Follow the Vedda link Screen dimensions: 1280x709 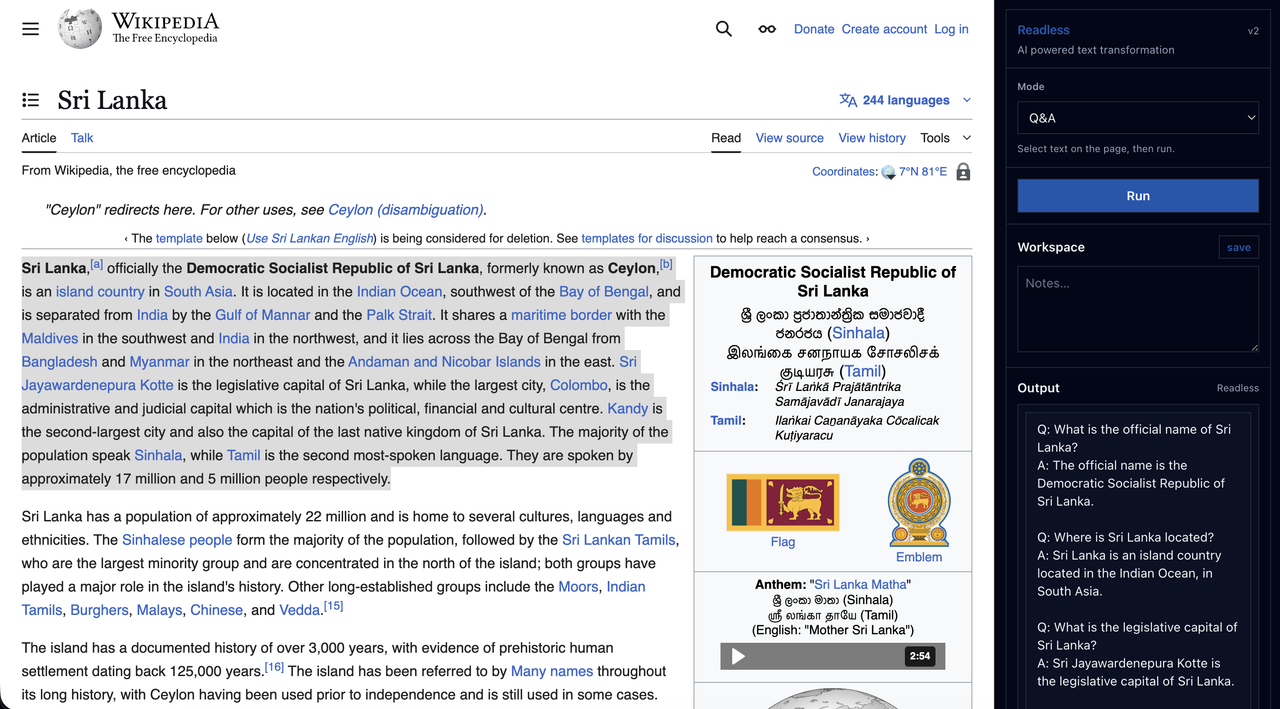tap(299, 610)
